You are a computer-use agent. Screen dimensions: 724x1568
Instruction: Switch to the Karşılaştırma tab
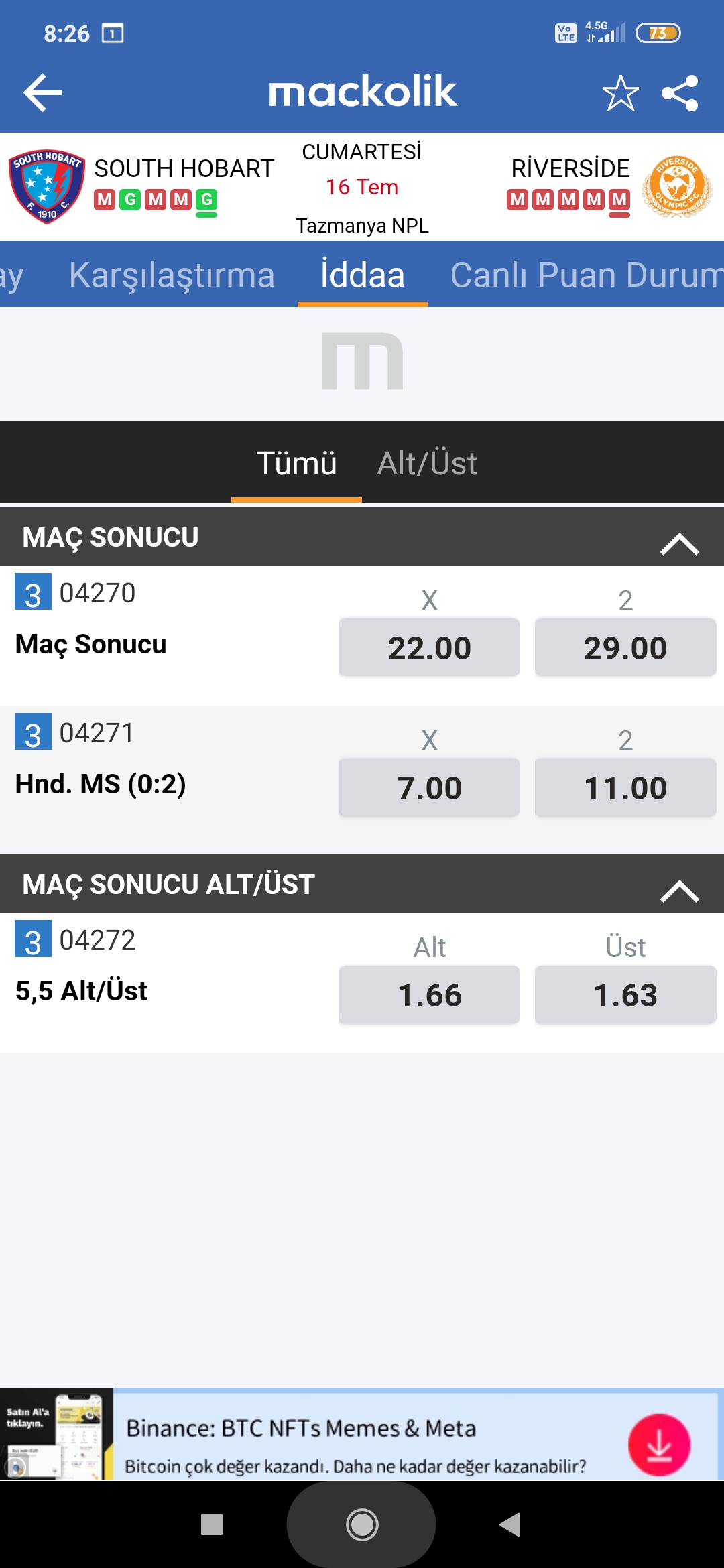tap(172, 275)
